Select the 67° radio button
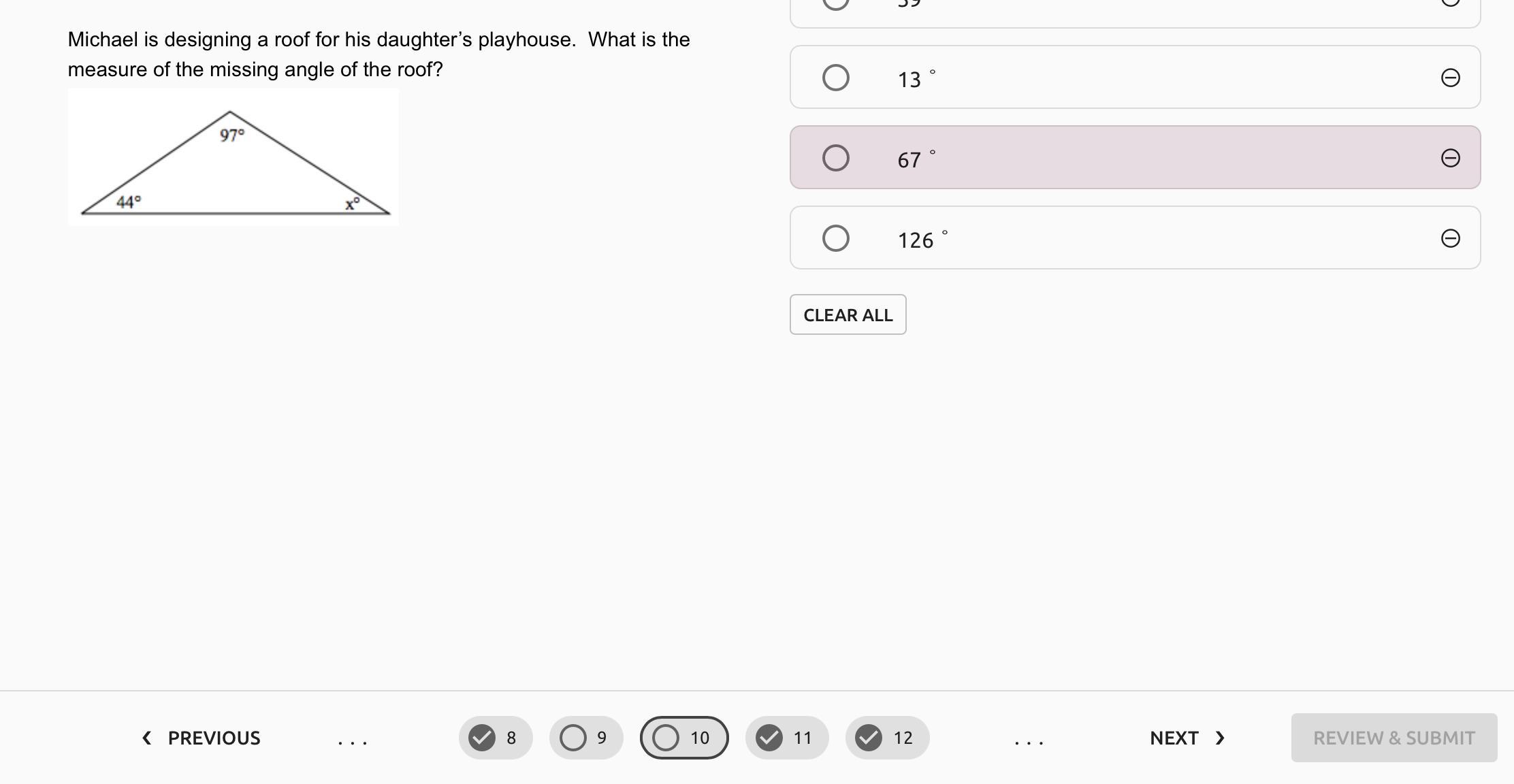The height and width of the screenshot is (784, 1514). point(836,158)
